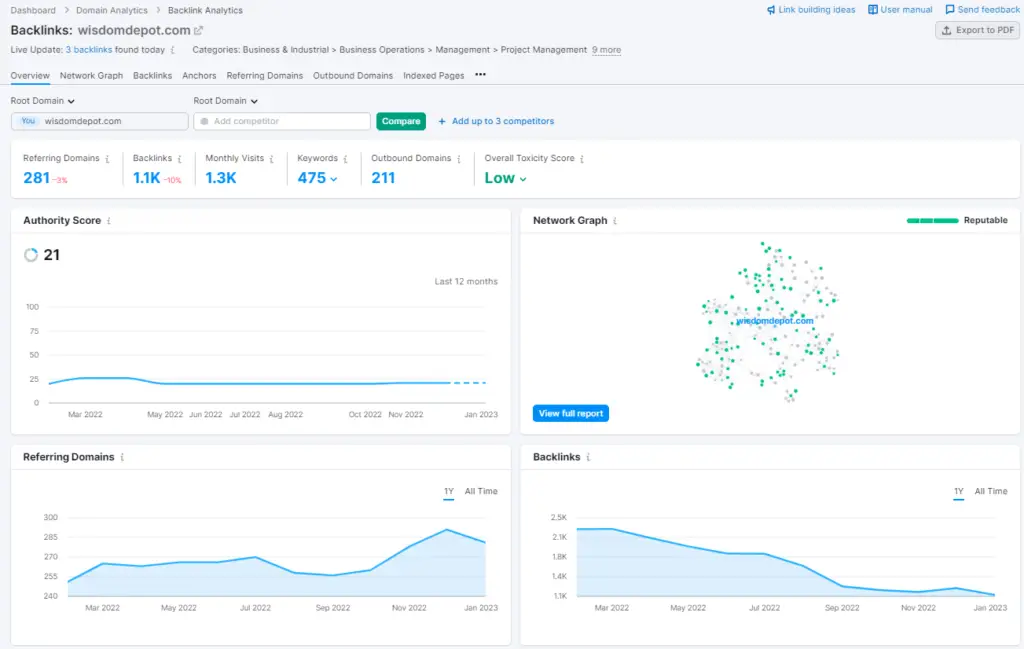Click info icon next to Keywords
1024x649 pixels.
(345, 159)
